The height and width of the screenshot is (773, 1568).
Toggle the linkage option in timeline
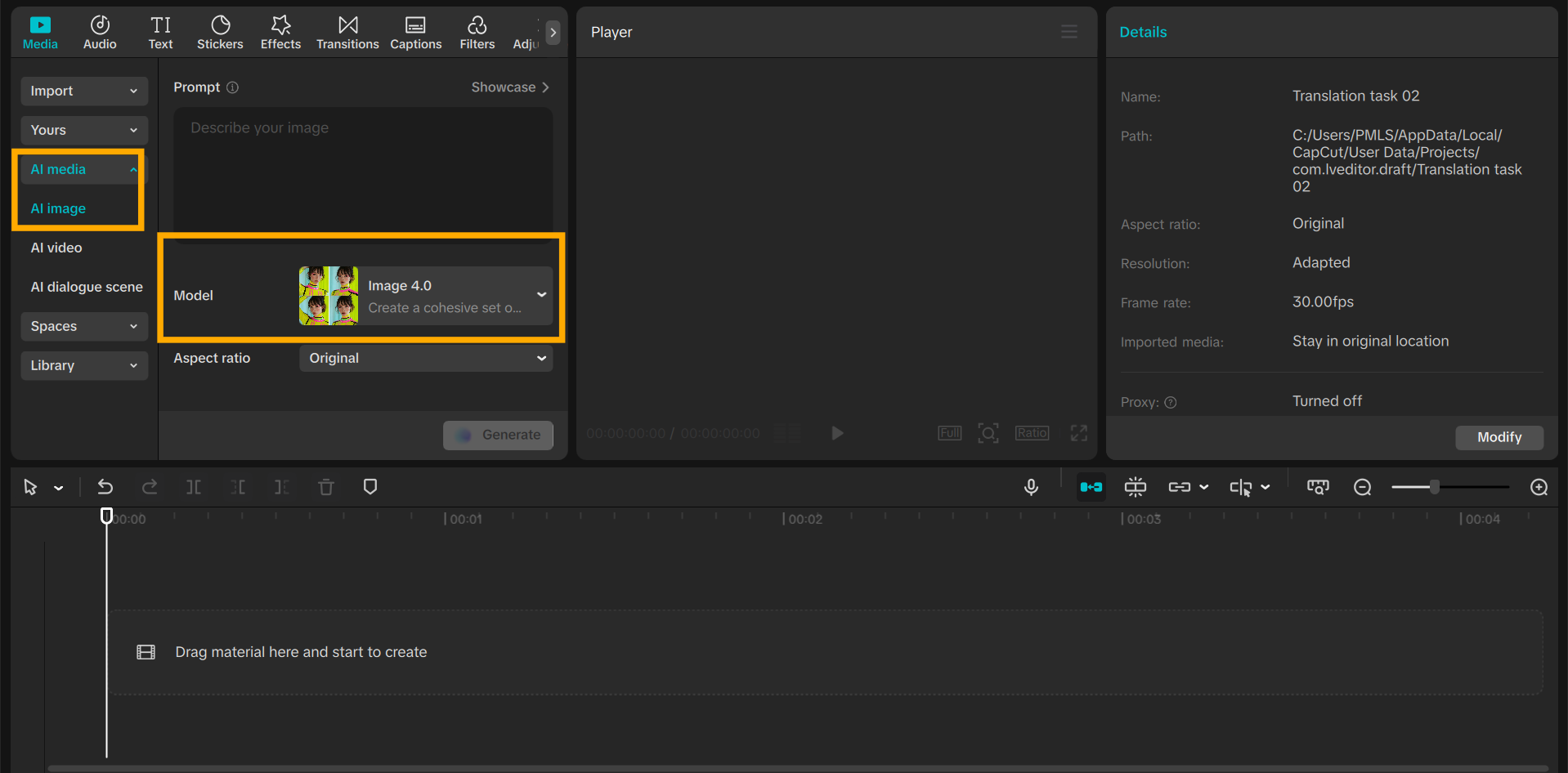(1179, 487)
